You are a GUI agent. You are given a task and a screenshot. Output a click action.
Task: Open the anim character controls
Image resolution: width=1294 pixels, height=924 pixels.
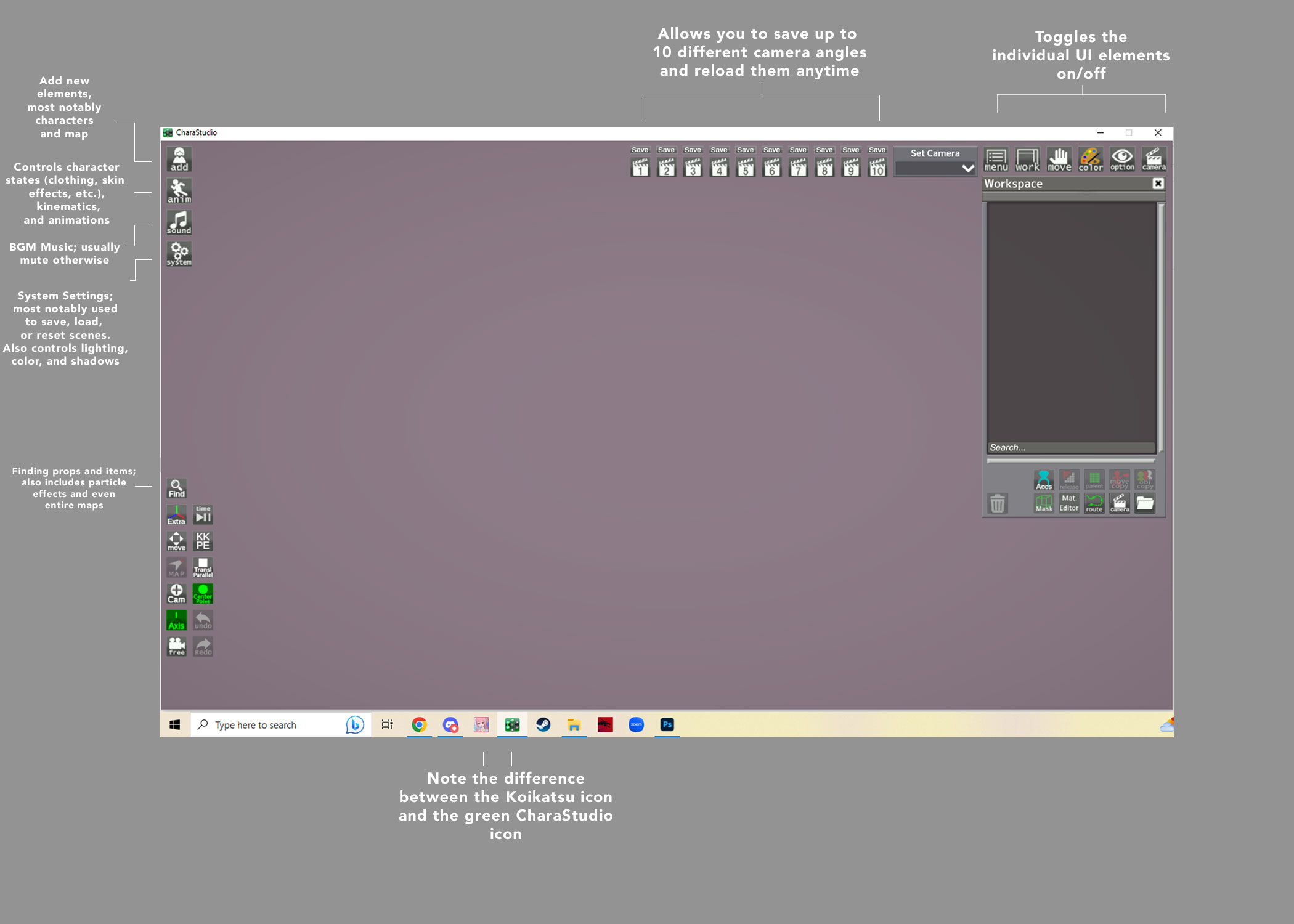(179, 191)
